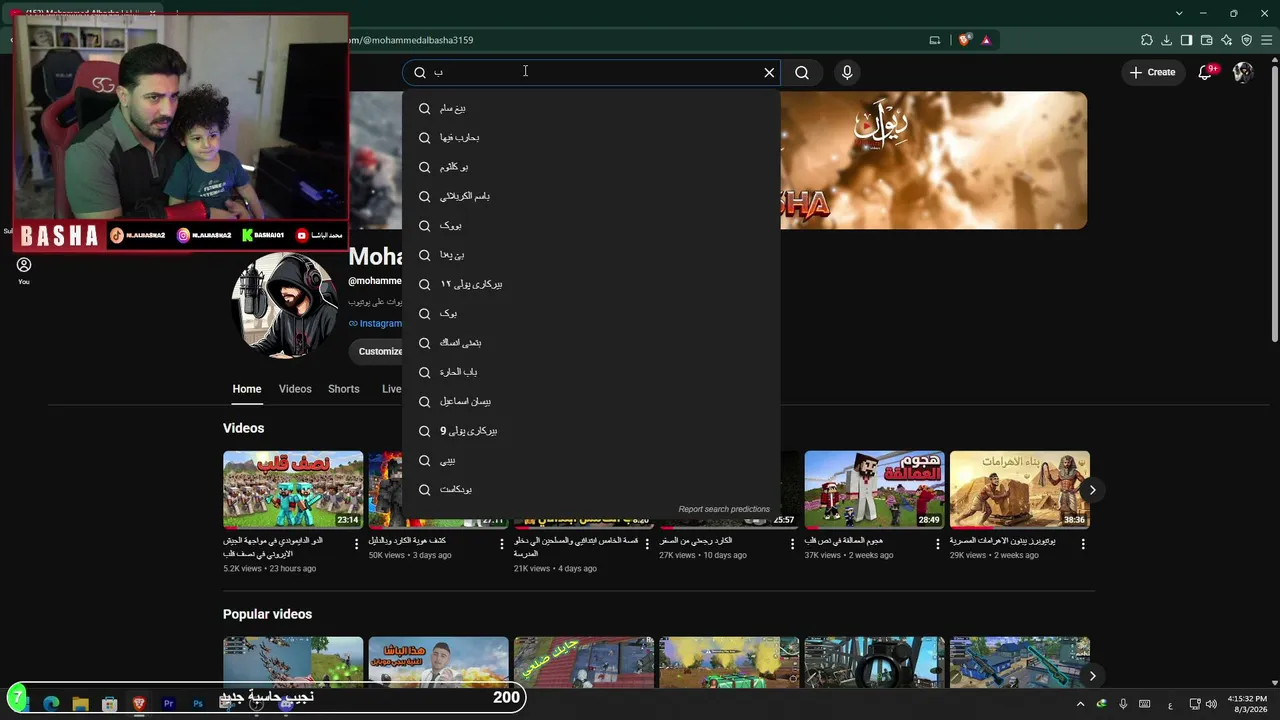Open the browser extensions puzzle menu

1146,40
